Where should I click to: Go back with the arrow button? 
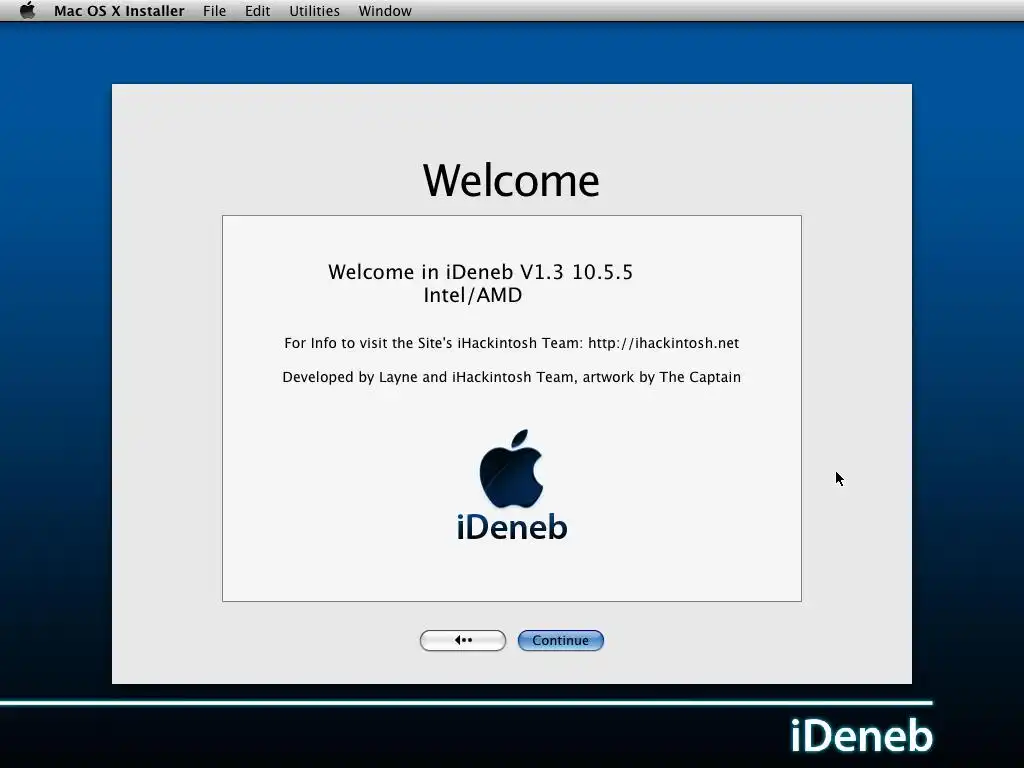[x=462, y=641]
